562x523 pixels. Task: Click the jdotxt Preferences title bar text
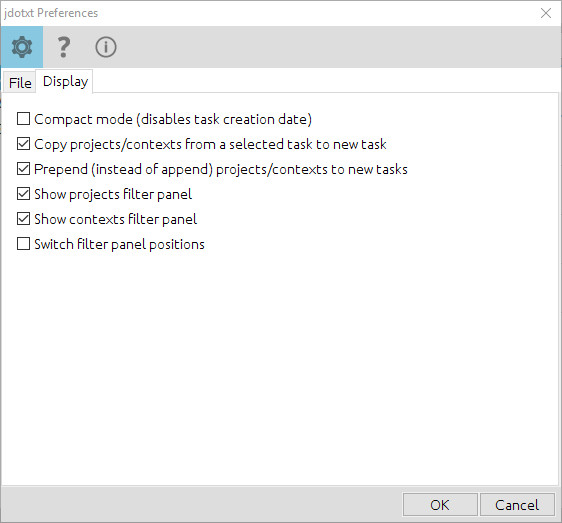(51, 13)
